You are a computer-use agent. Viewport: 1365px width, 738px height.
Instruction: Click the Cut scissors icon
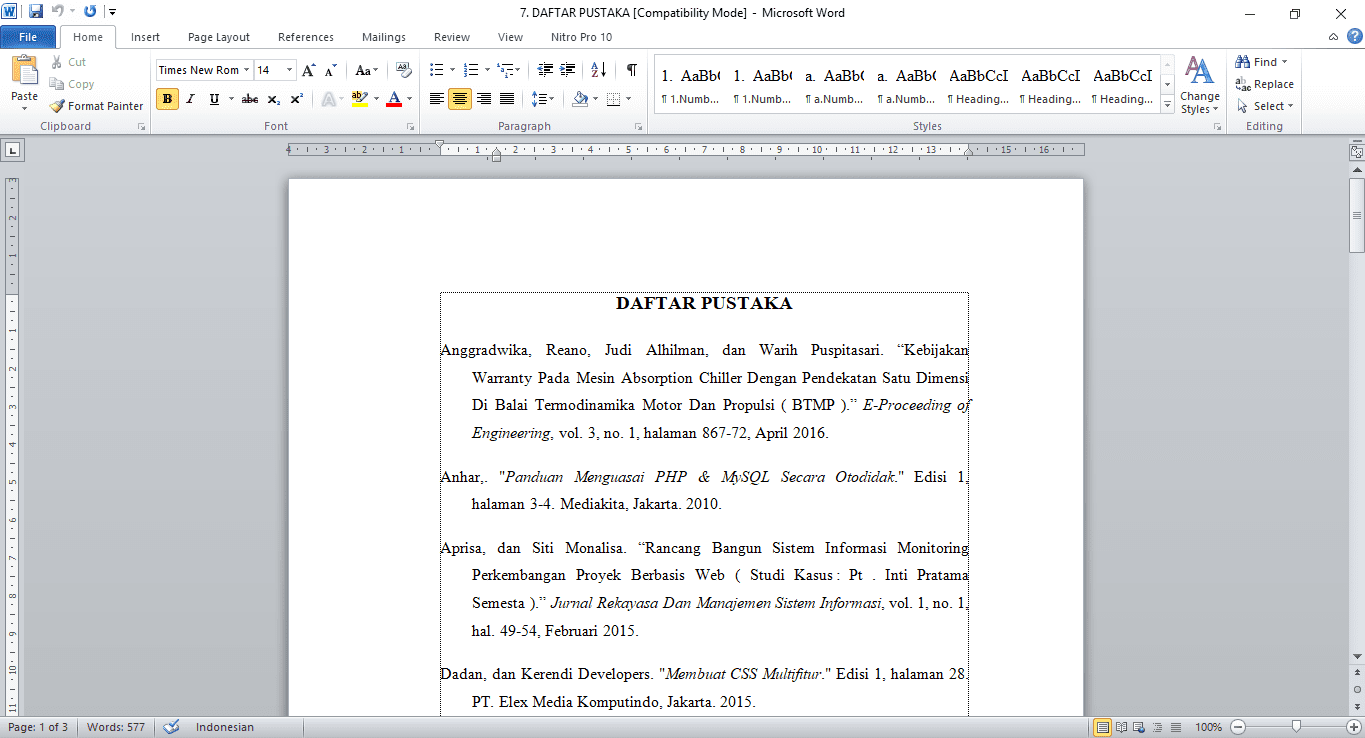pos(56,62)
